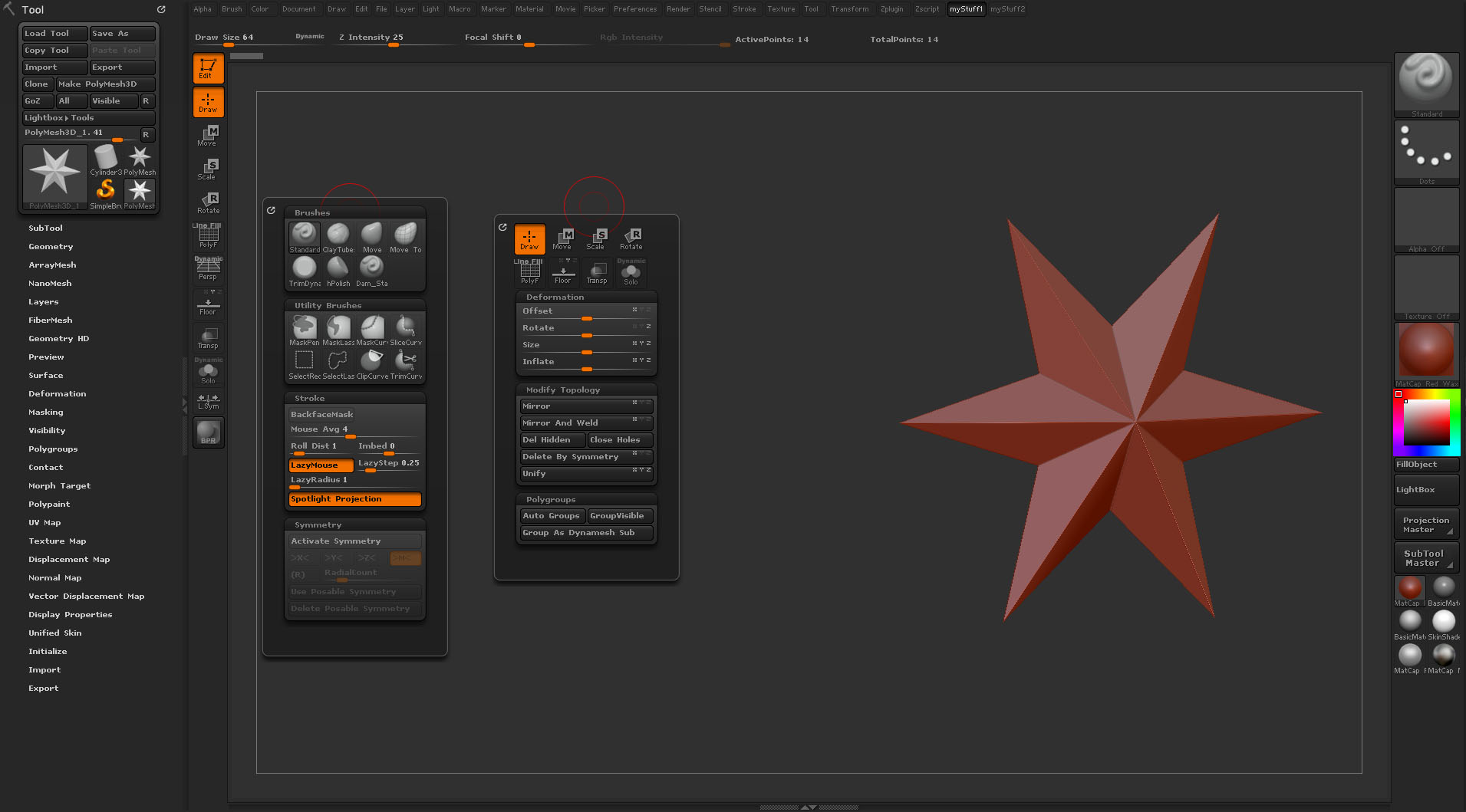Disable Spotlight Projection

[354, 498]
